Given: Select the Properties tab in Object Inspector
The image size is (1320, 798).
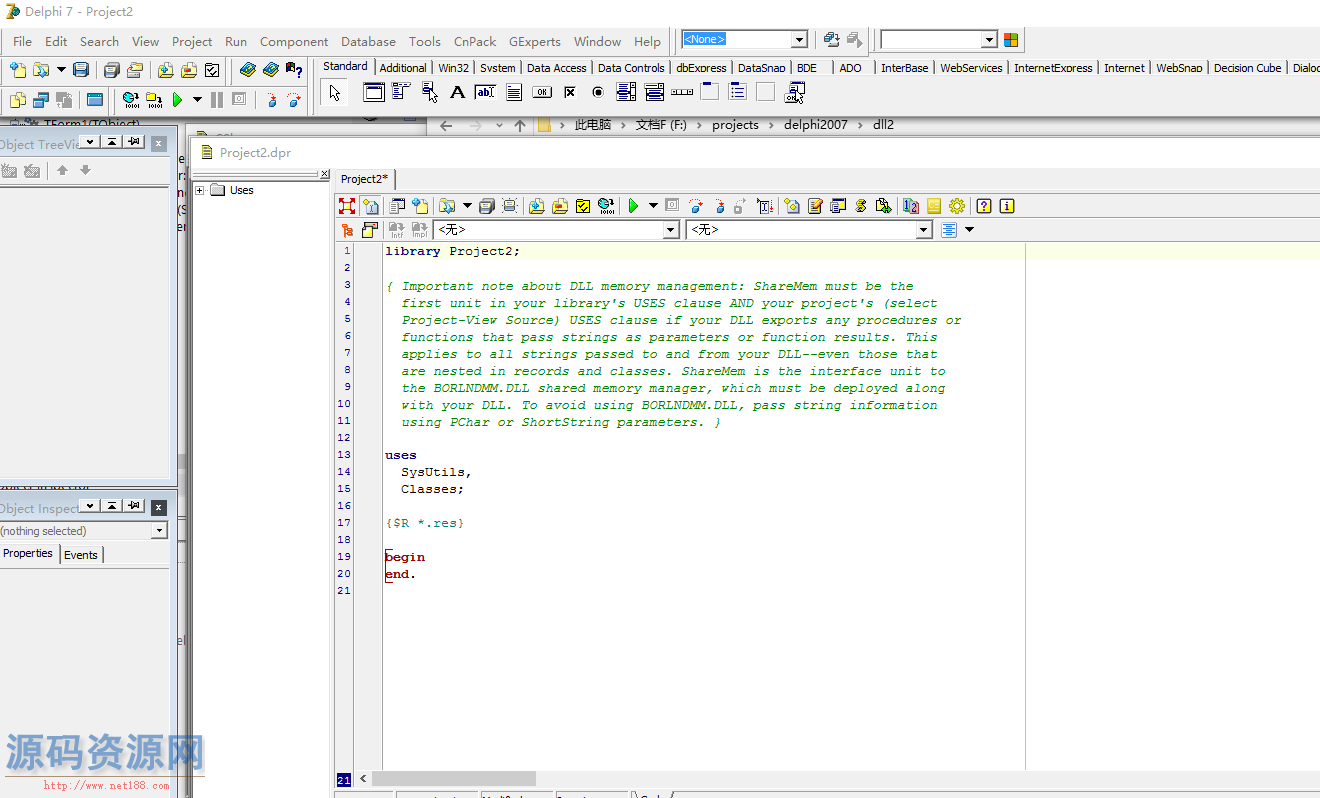Looking at the screenshot, I should 28,554.
